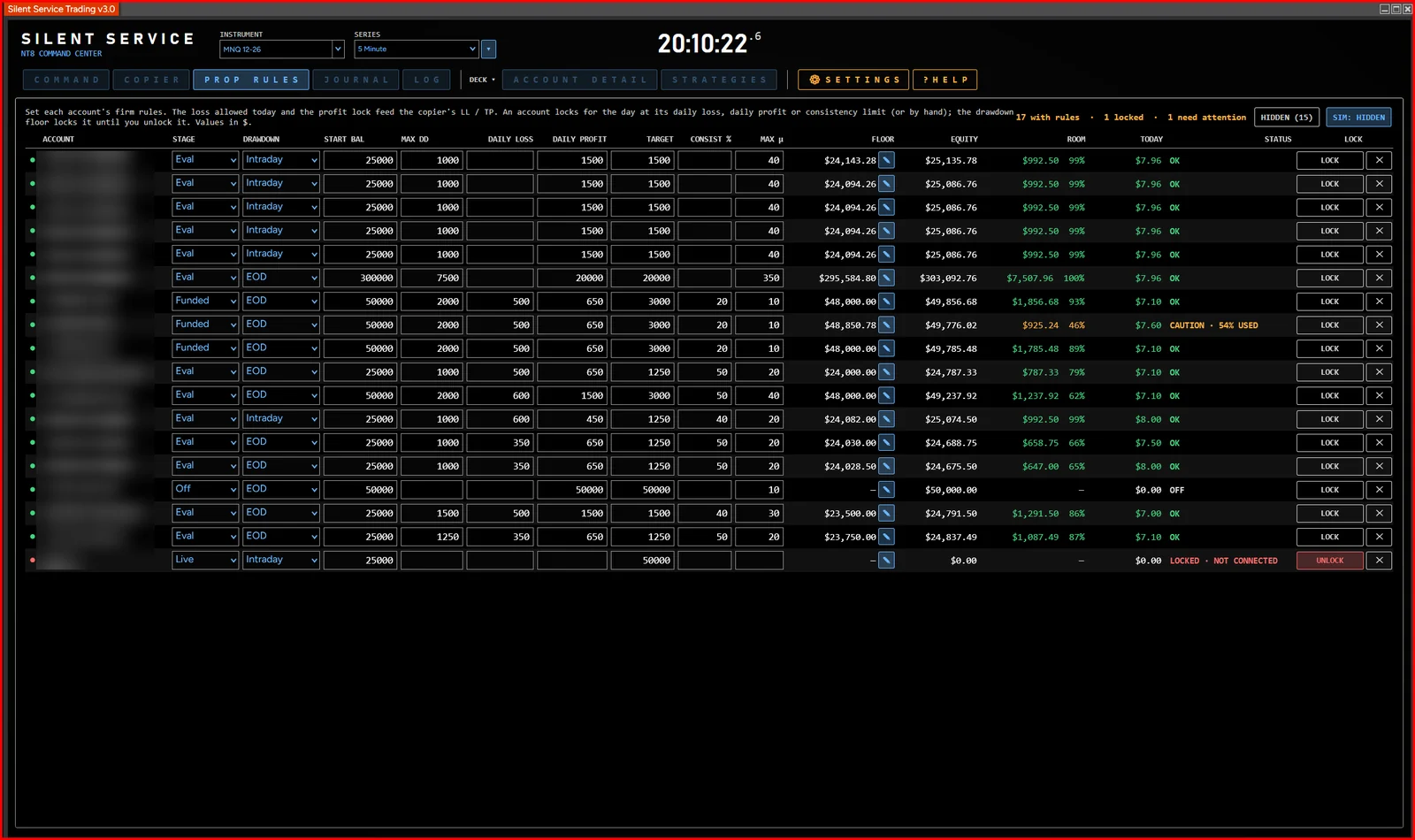
Task: Select the PROP RULES tab
Action: click(251, 80)
